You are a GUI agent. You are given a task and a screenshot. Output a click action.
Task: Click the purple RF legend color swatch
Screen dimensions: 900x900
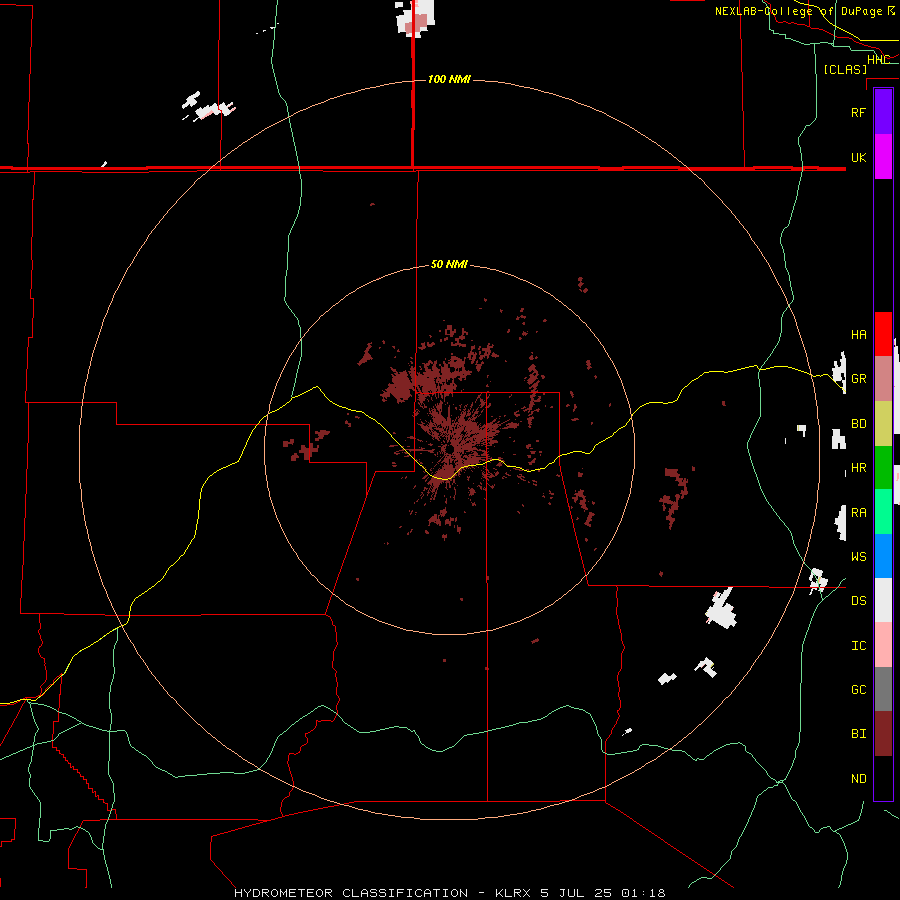tap(883, 112)
